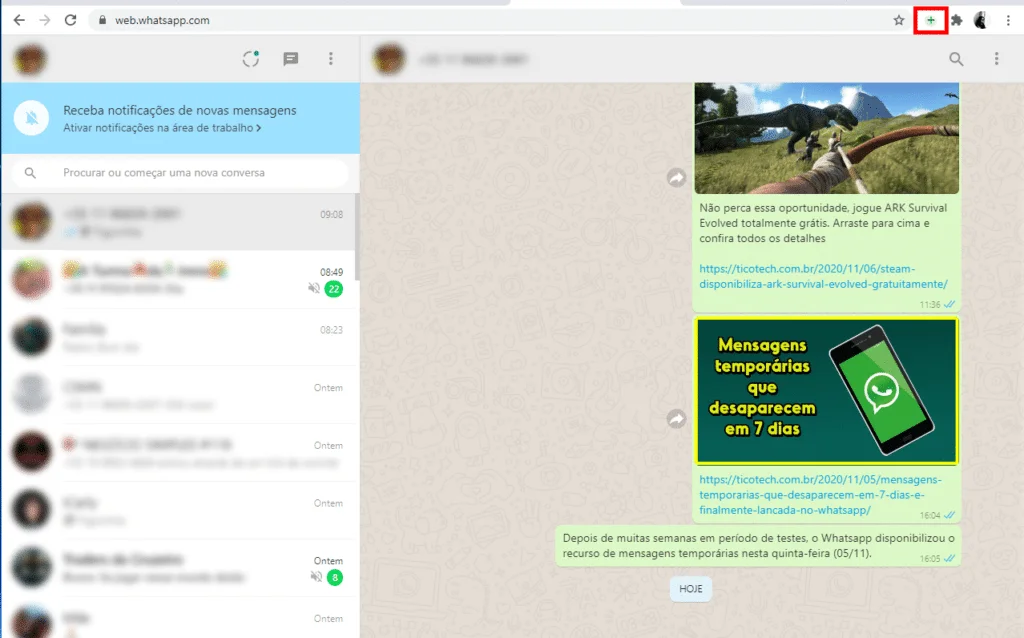
Task: Bookmark the page with the star icon
Action: pyautogui.click(x=898, y=19)
